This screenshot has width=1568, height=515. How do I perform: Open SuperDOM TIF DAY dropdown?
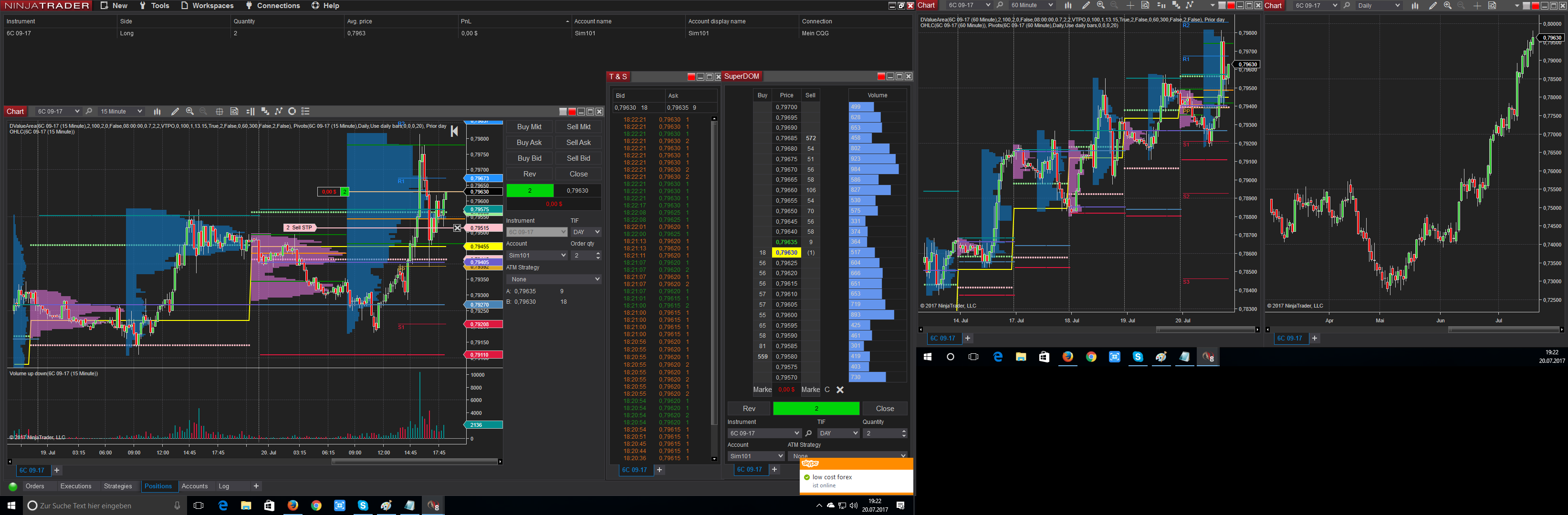[838, 433]
